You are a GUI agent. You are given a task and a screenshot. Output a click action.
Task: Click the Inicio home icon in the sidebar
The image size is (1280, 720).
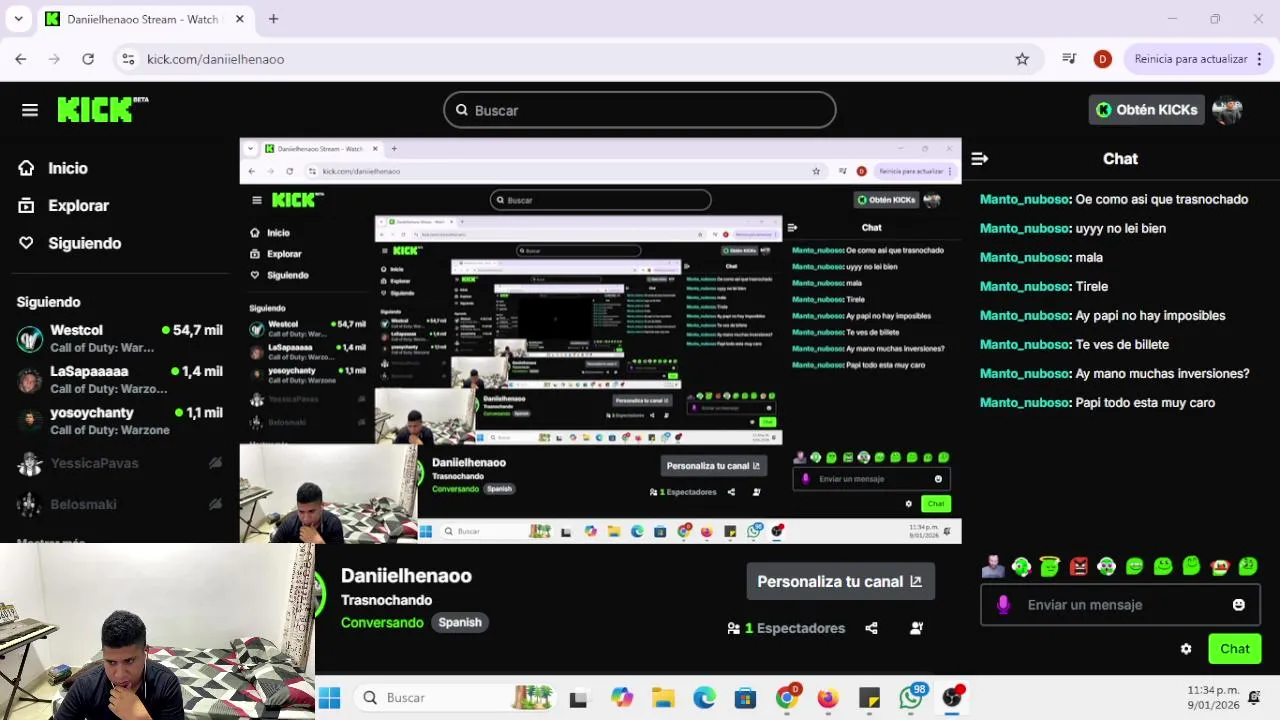26,168
